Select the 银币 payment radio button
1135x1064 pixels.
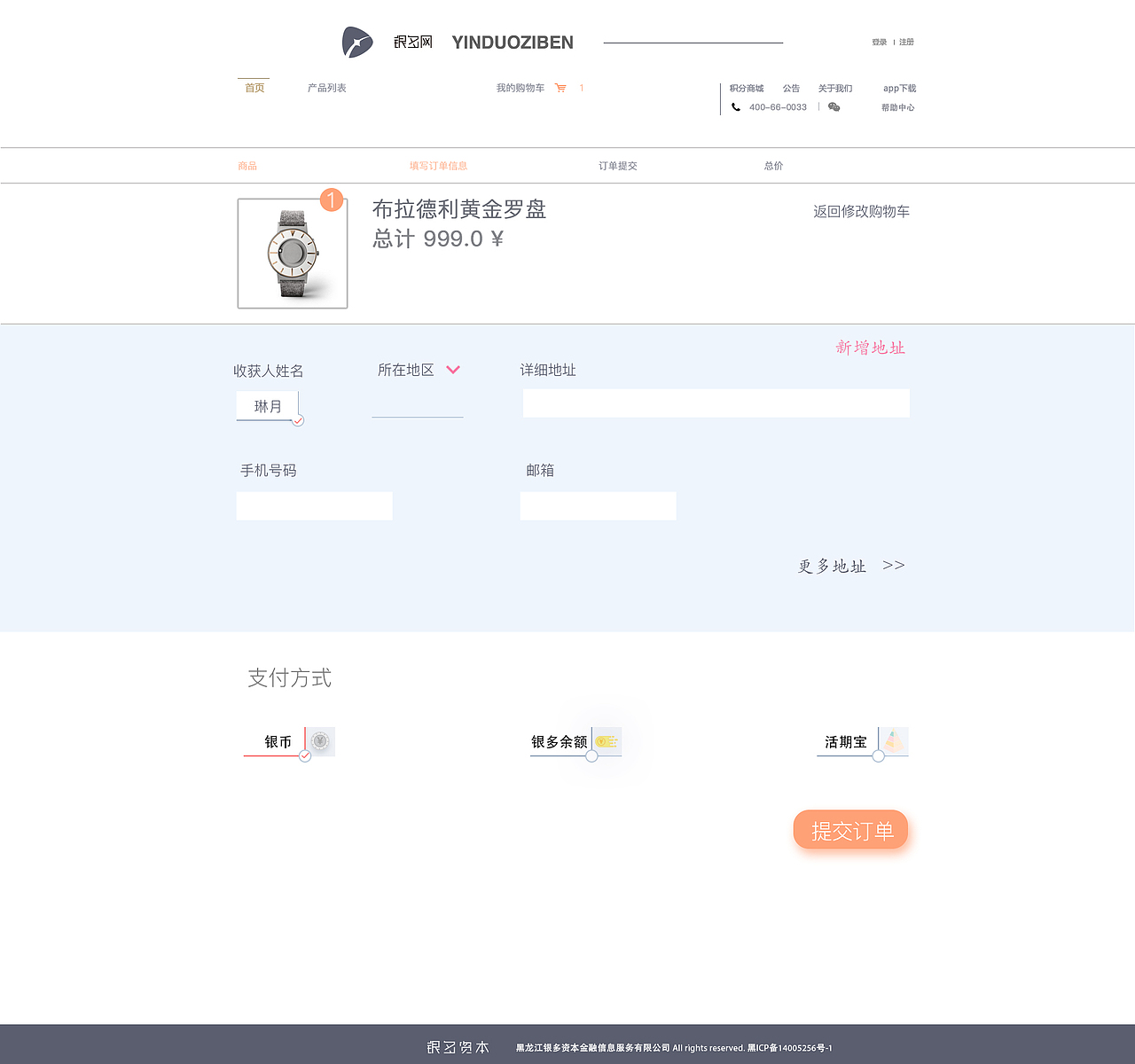pyautogui.click(x=304, y=757)
